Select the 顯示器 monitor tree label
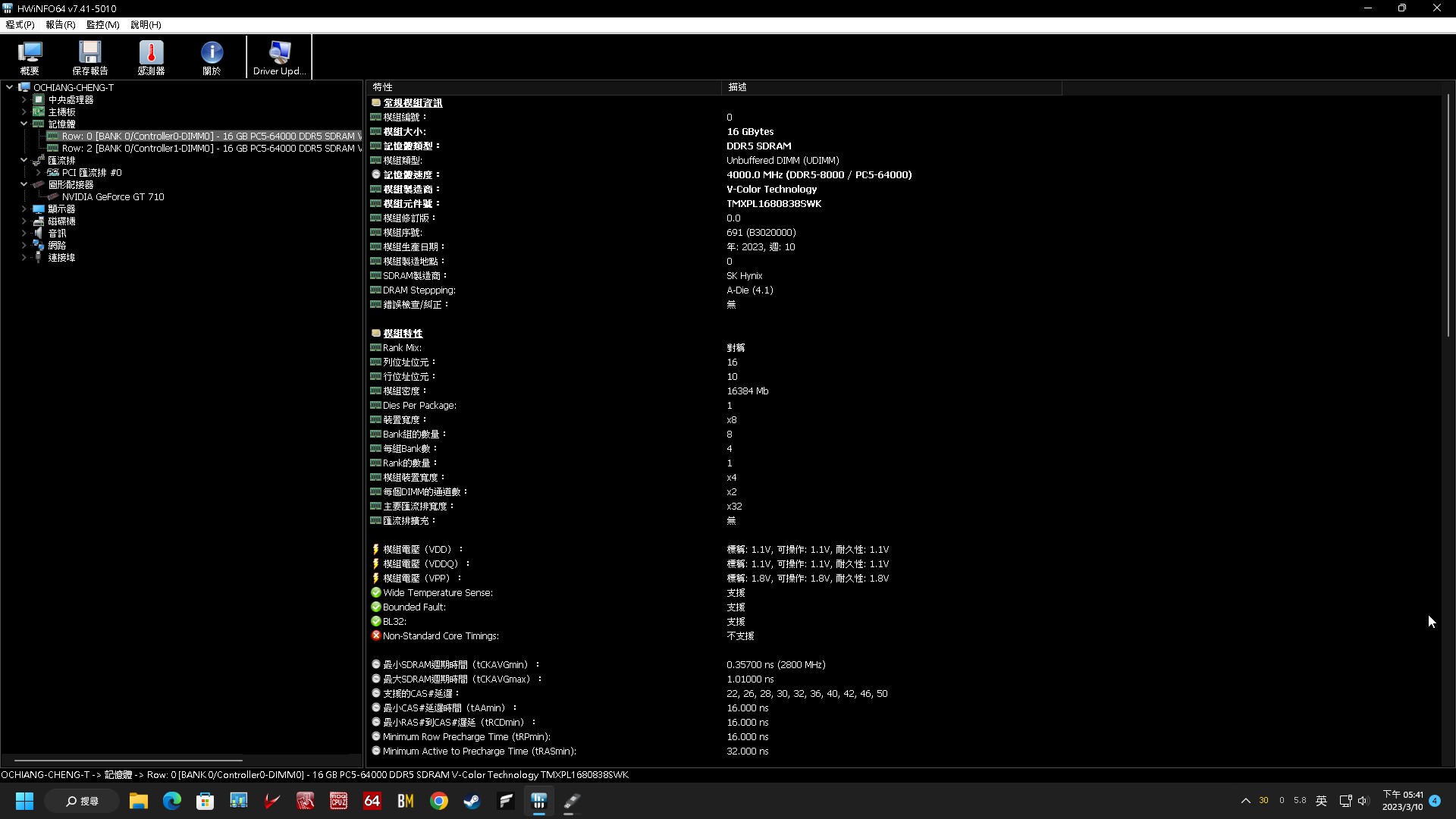The height and width of the screenshot is (819, 1456). pos(61,209)
